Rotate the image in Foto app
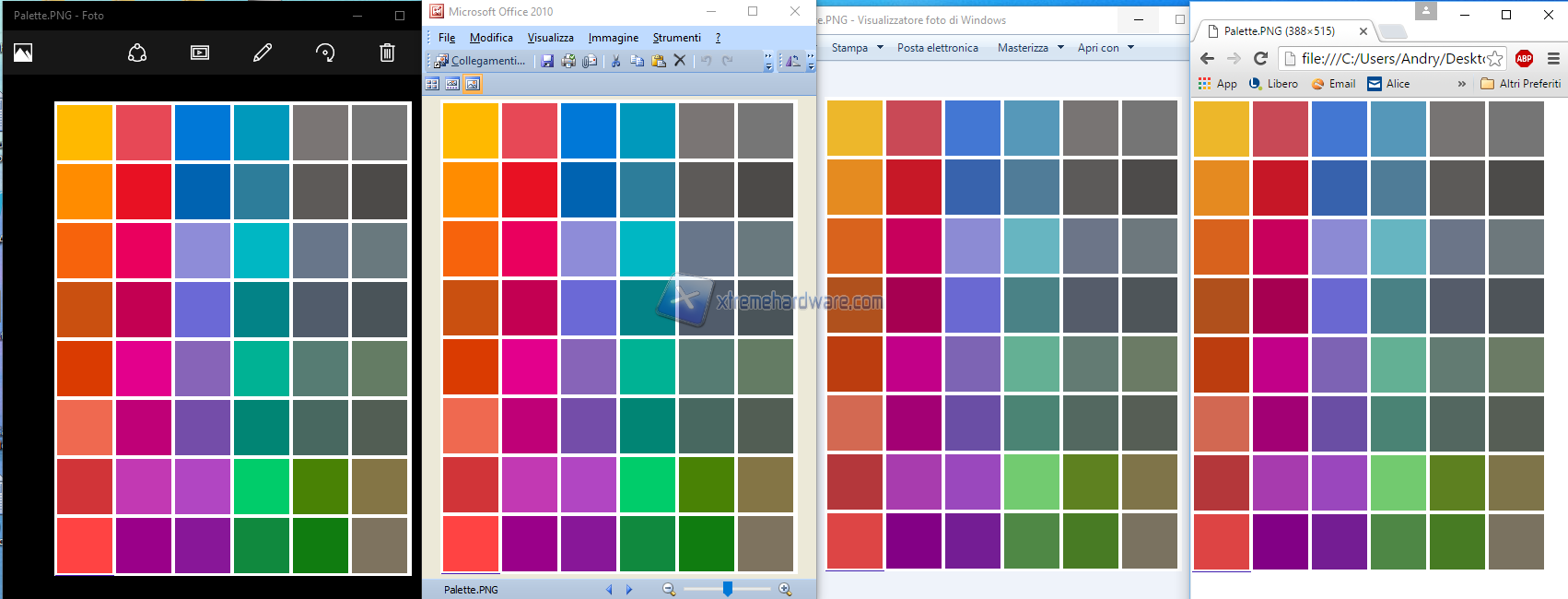1568x599 pixels. click(x=325, y=53)
